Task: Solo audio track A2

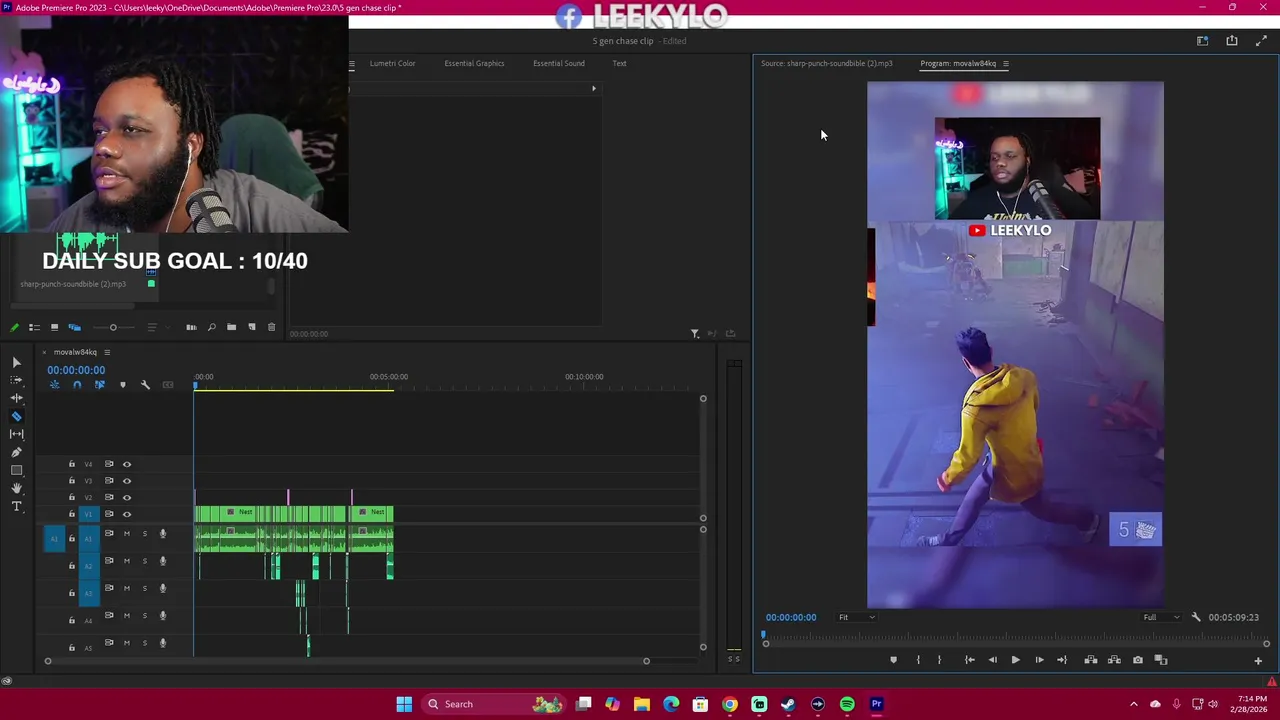Action: (x=144, y=561)
